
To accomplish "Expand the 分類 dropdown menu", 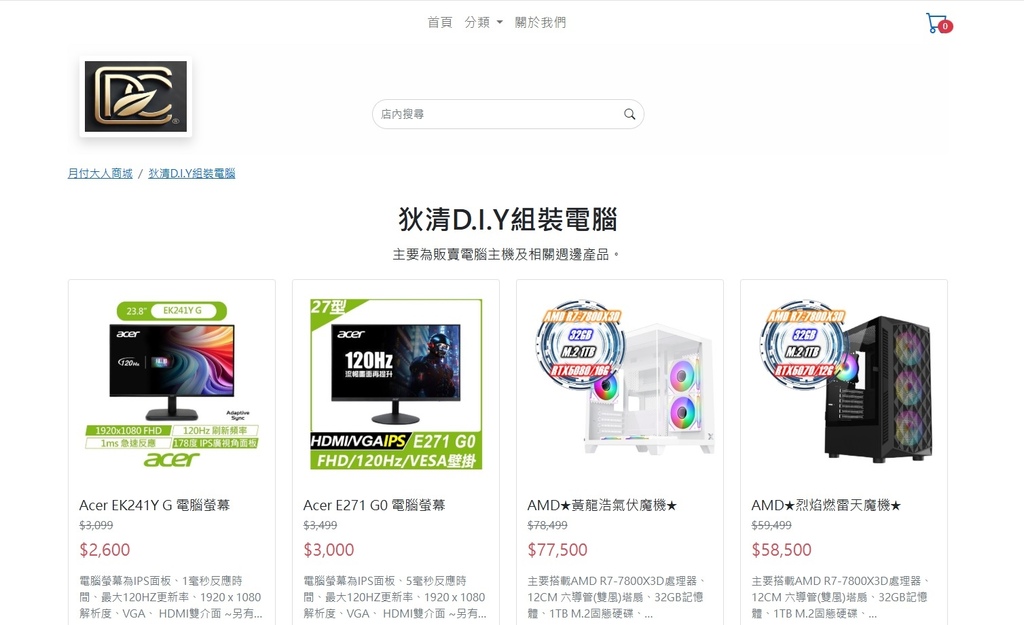I will click(483, 22).
